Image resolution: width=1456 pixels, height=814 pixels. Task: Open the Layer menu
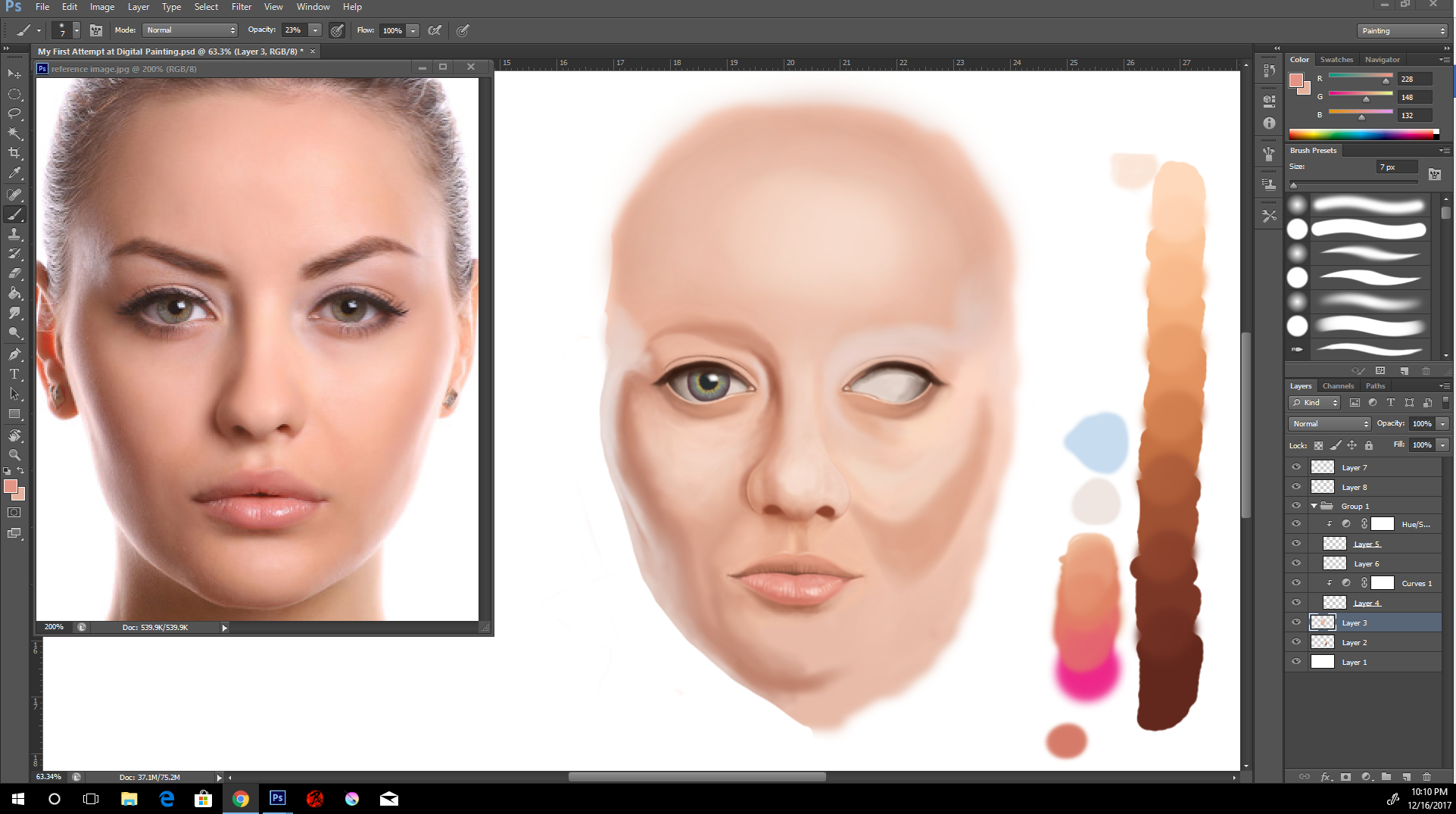point(139,7)
